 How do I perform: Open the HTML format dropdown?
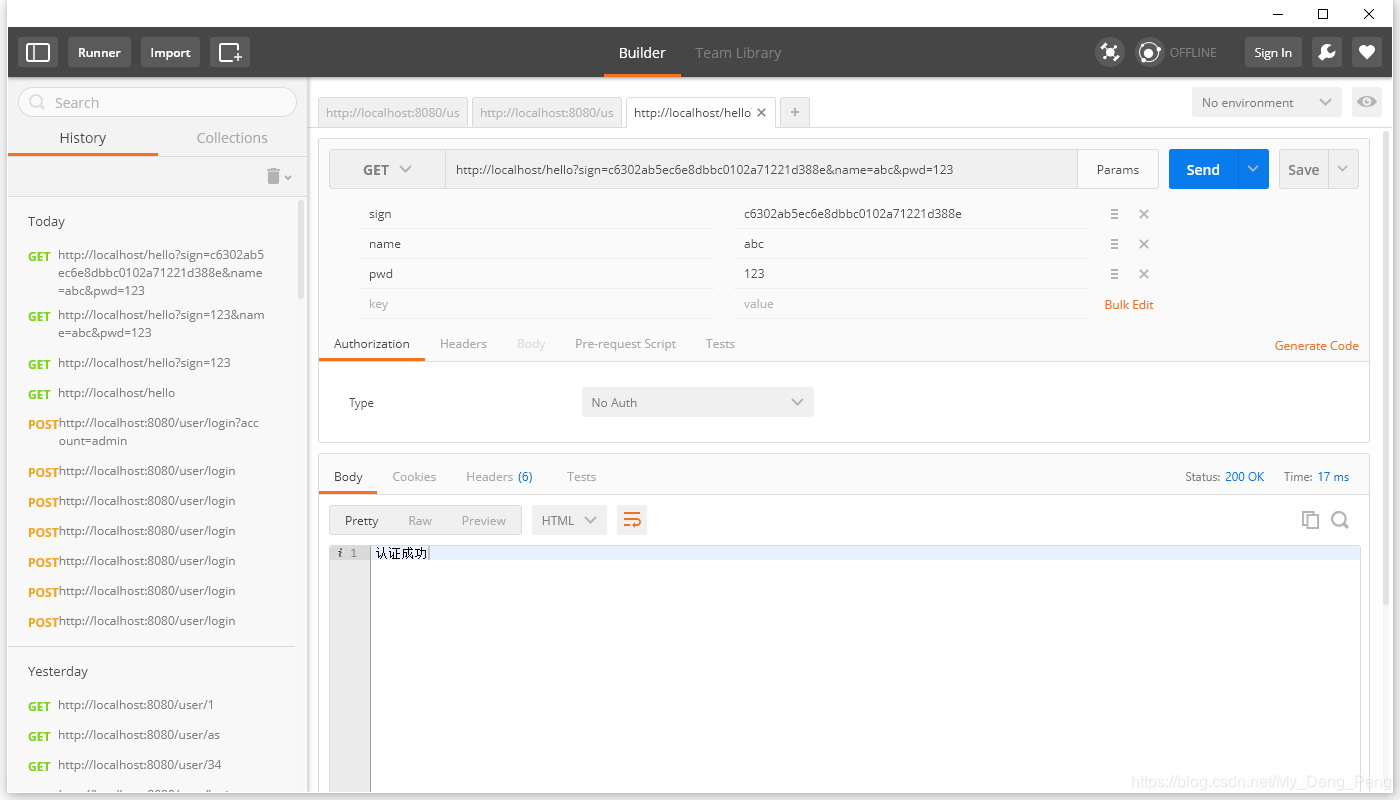pyautogui.click(x=569, y=520)
